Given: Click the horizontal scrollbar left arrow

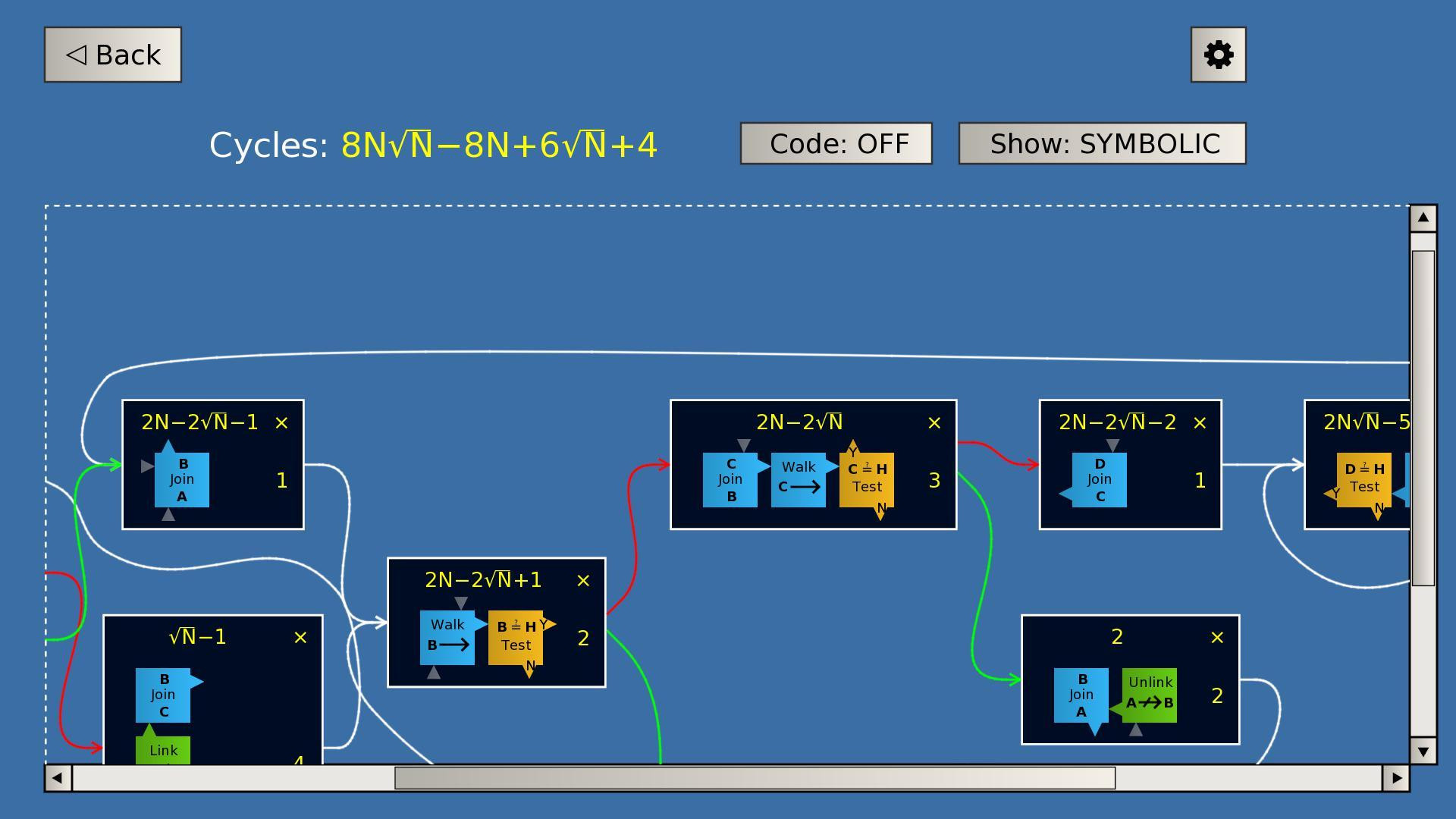Looking at the screenshot, I should 58,778.
